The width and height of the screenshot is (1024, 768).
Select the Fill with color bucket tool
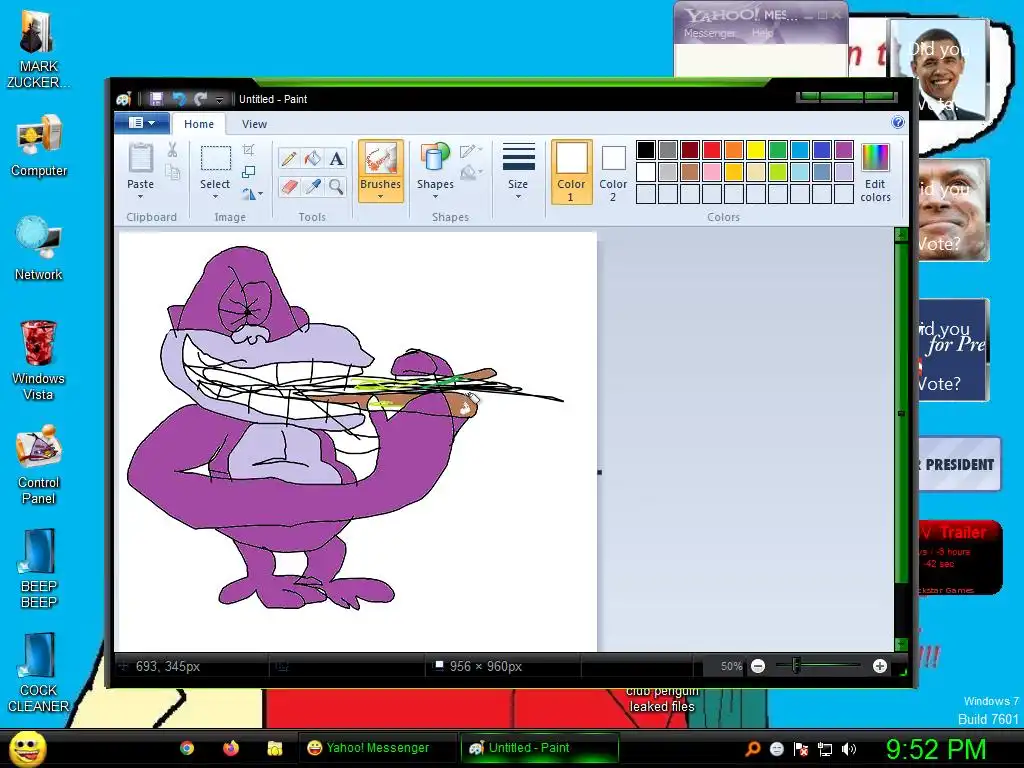[313, 159]
